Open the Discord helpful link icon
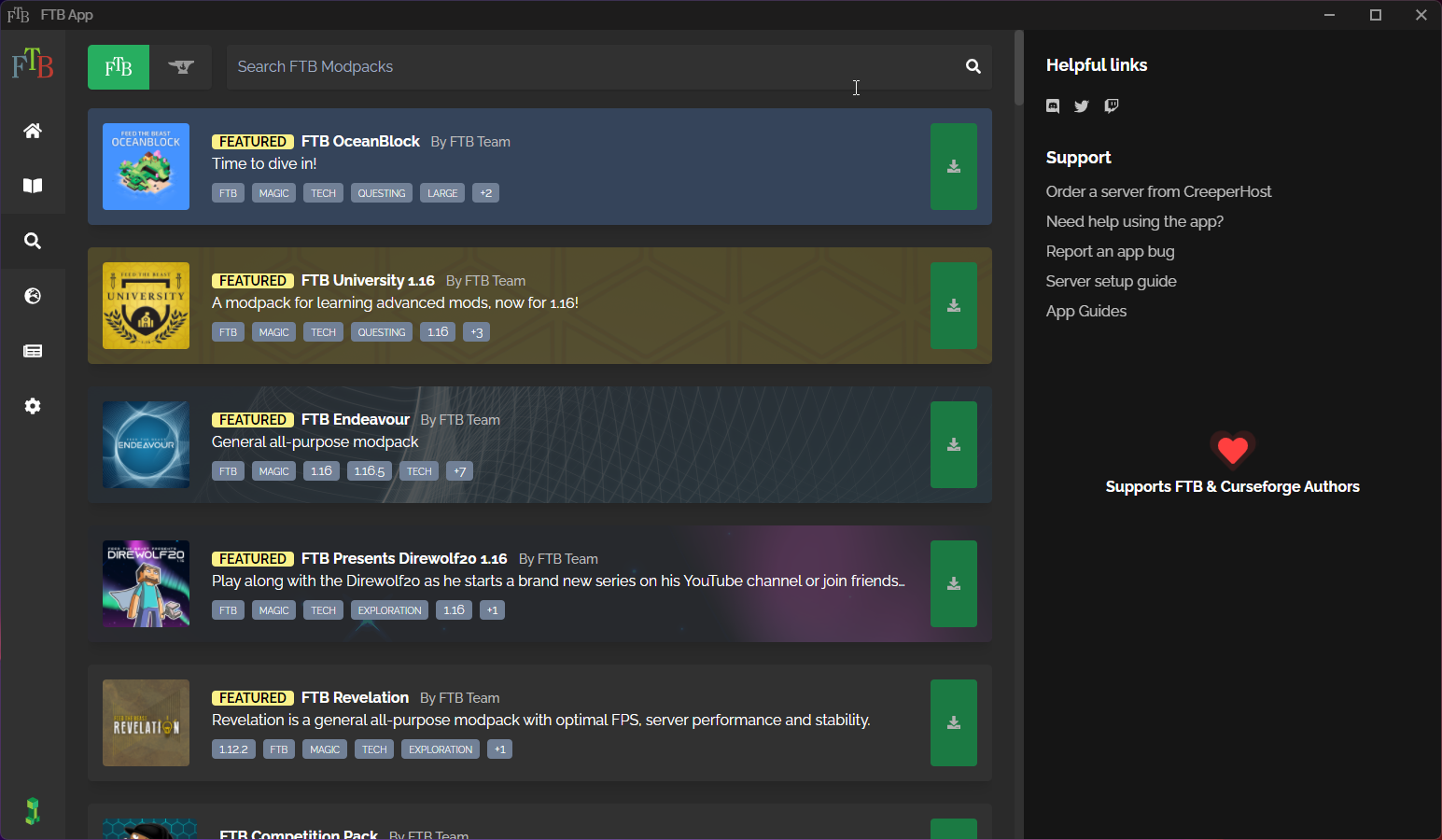 coord(1053,106)
